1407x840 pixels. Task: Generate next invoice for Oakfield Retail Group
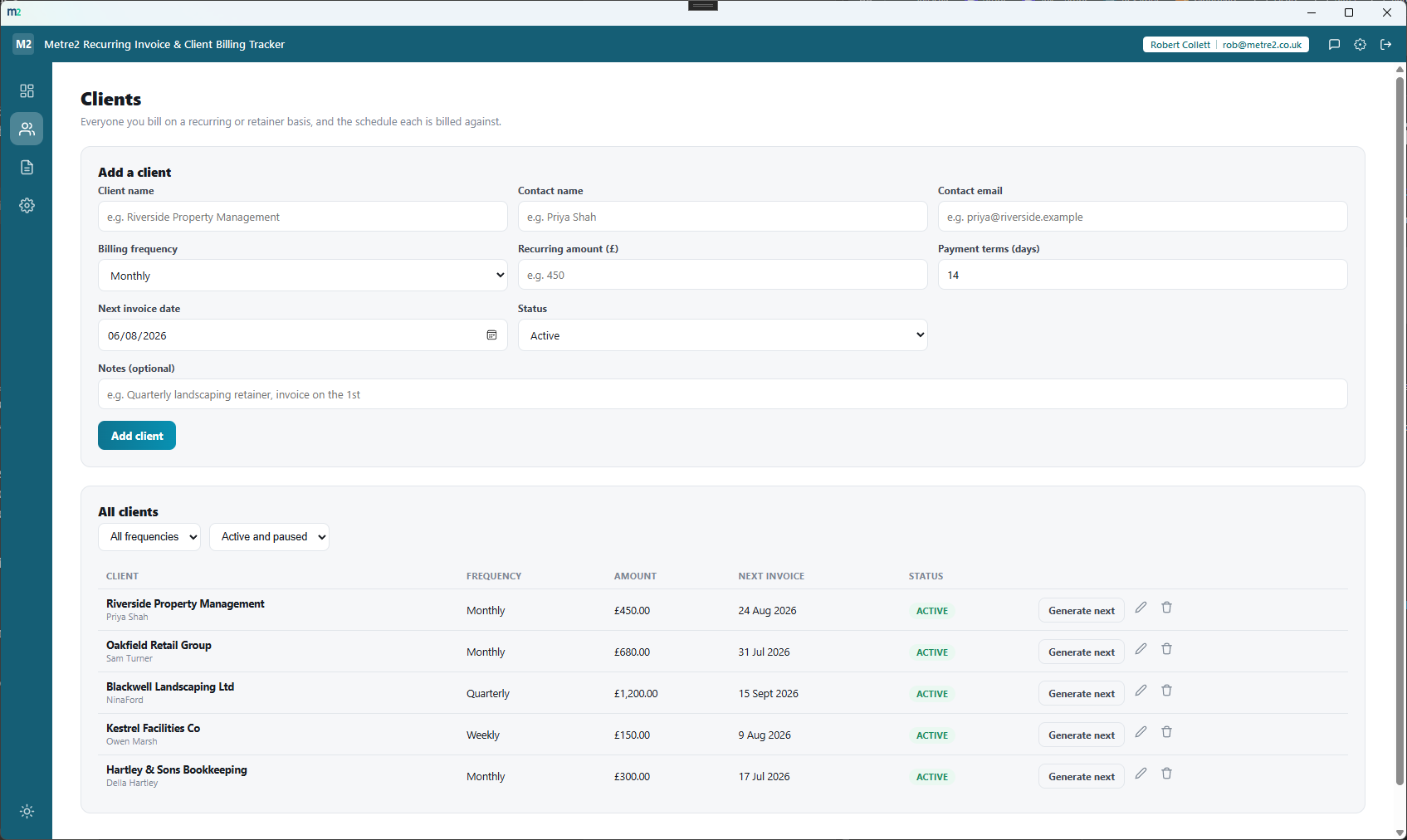pyautogui.click(x=1081, y=652)
